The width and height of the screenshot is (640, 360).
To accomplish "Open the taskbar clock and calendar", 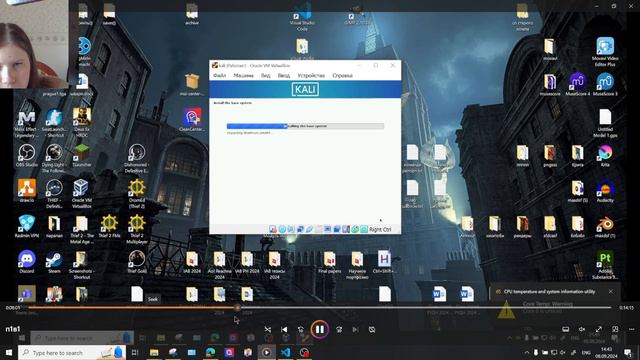I will 607,352.
